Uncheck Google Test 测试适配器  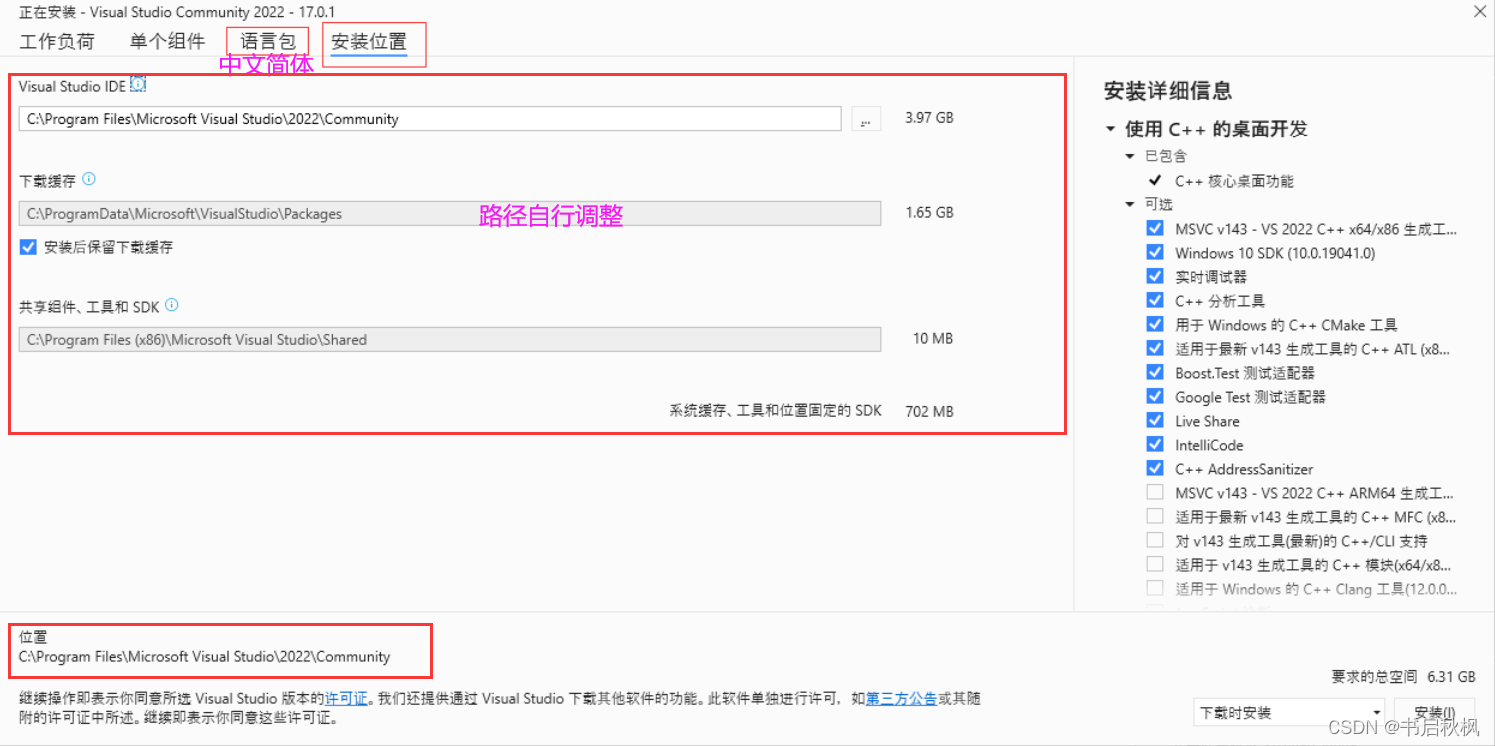coord(1155,396)
